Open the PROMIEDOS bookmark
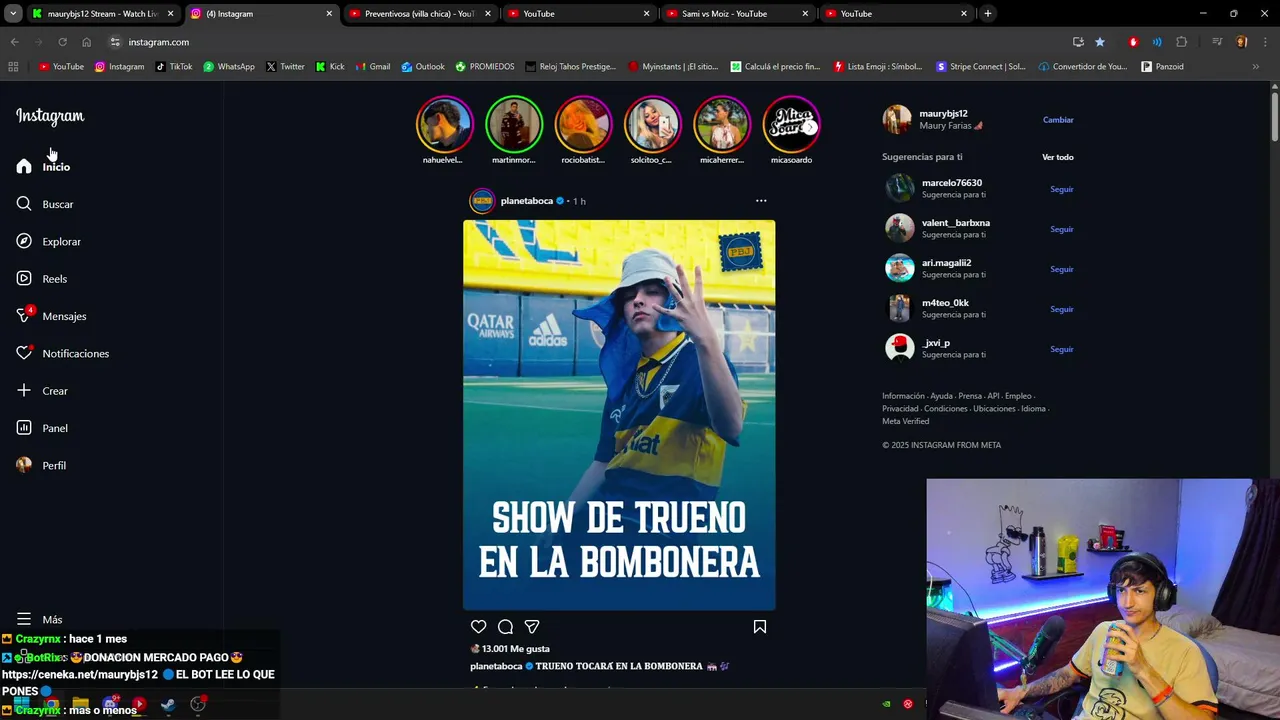Screen dimensions: 1280x720 point(485,67)
